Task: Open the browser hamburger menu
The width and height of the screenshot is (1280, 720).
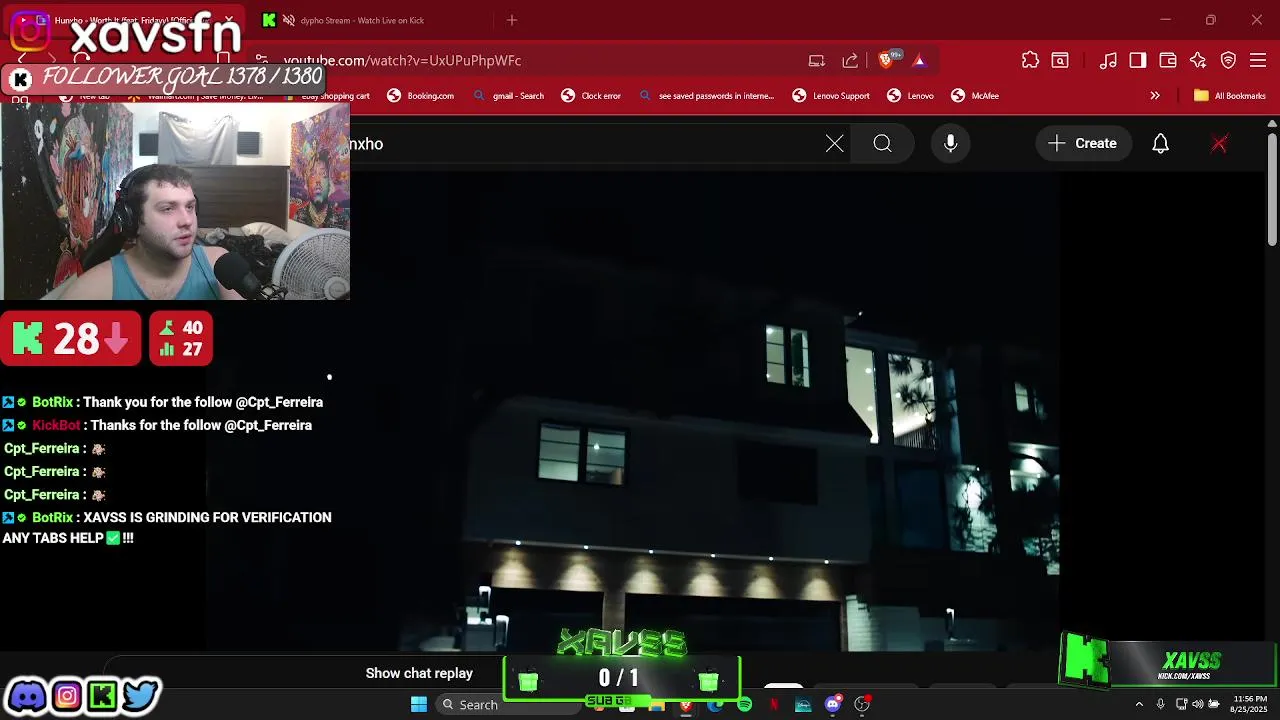Action: pos(1259,60)
